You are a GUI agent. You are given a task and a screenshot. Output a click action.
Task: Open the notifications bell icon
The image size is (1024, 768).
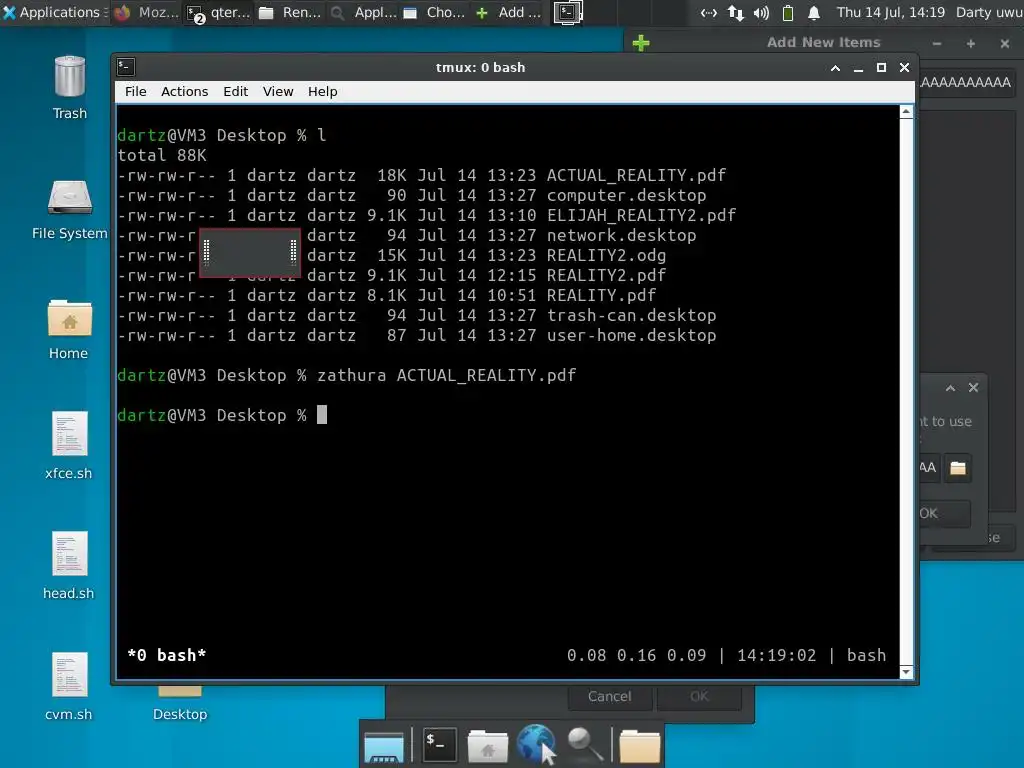(814, 12)
